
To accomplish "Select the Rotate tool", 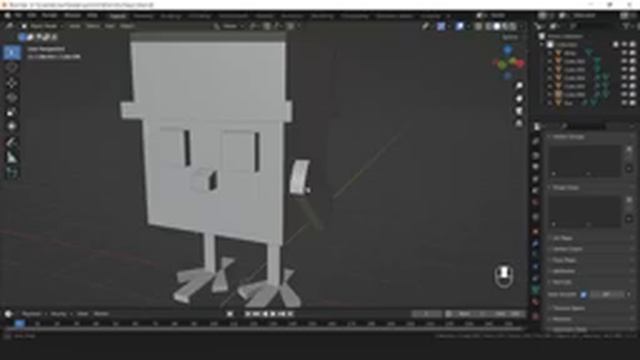I will pos(12,98).
